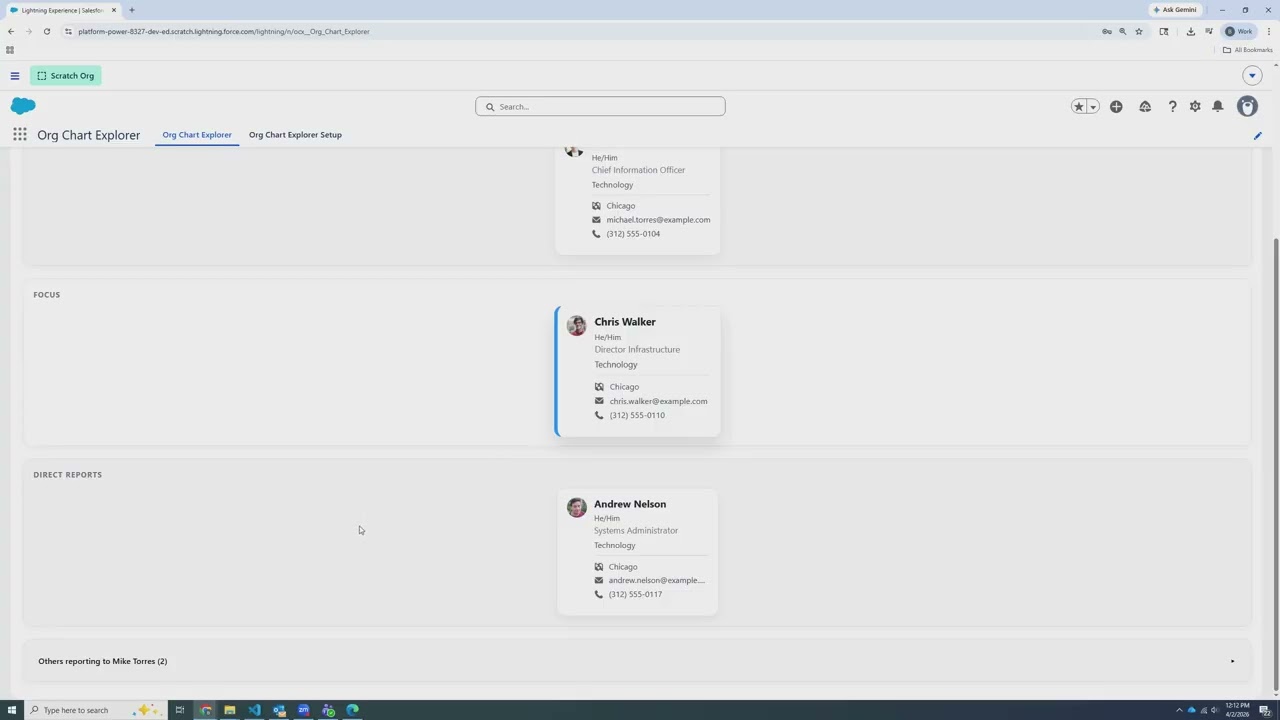Click the zoom magnifier icon in address bar
The height and width of the screenshot is (720, 1280).
[1122, 31]
